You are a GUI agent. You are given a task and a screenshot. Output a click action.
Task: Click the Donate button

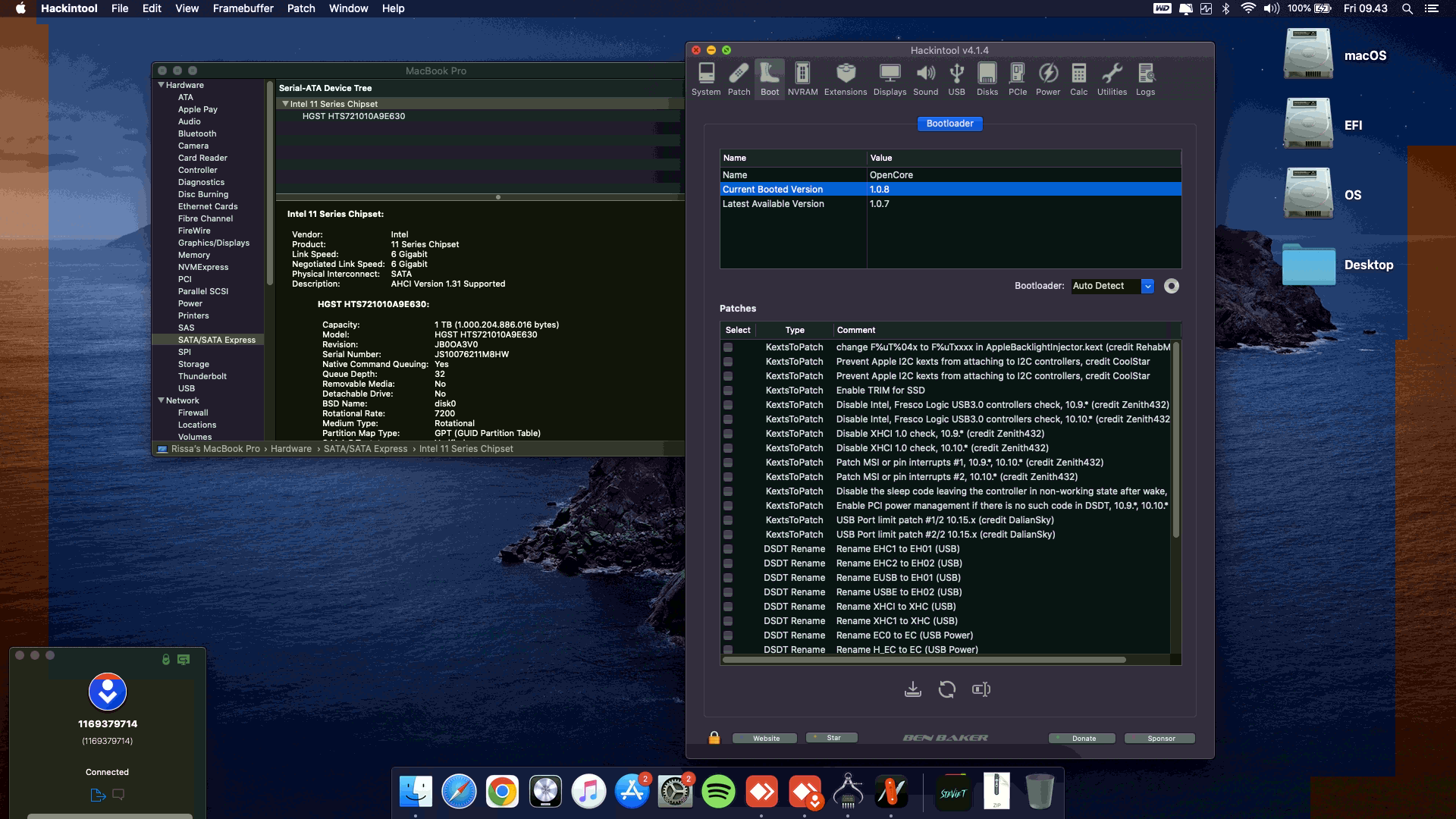[1083, 738]
